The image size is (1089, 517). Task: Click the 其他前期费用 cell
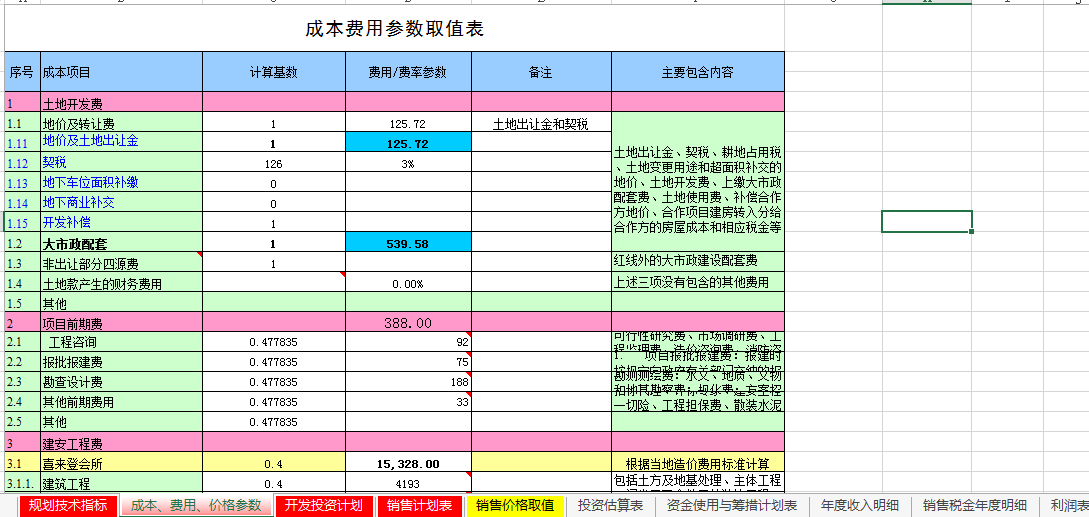(122, 402)
